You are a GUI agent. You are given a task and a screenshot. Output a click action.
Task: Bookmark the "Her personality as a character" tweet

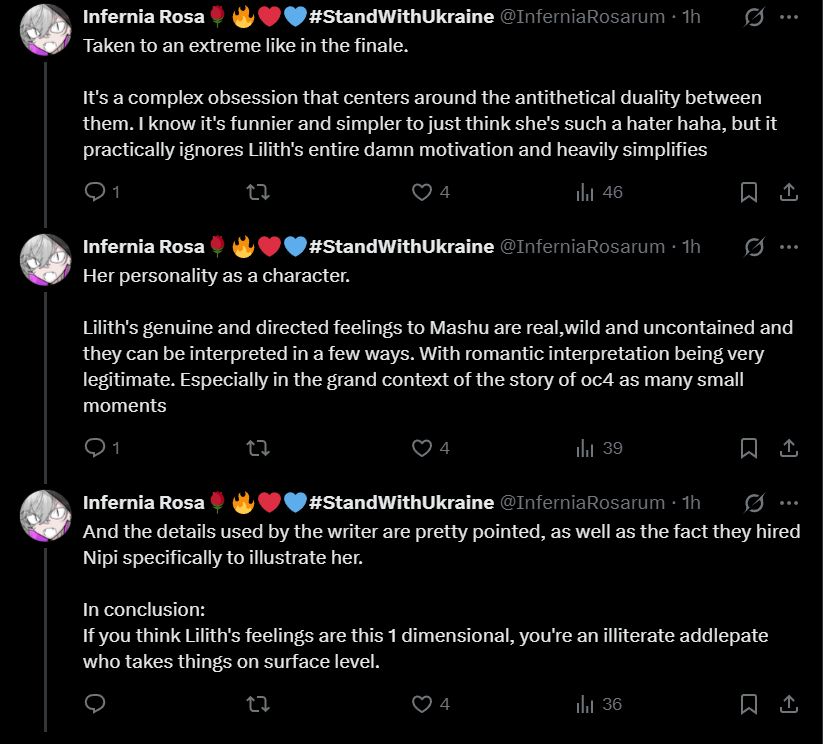tap(748, 448)
